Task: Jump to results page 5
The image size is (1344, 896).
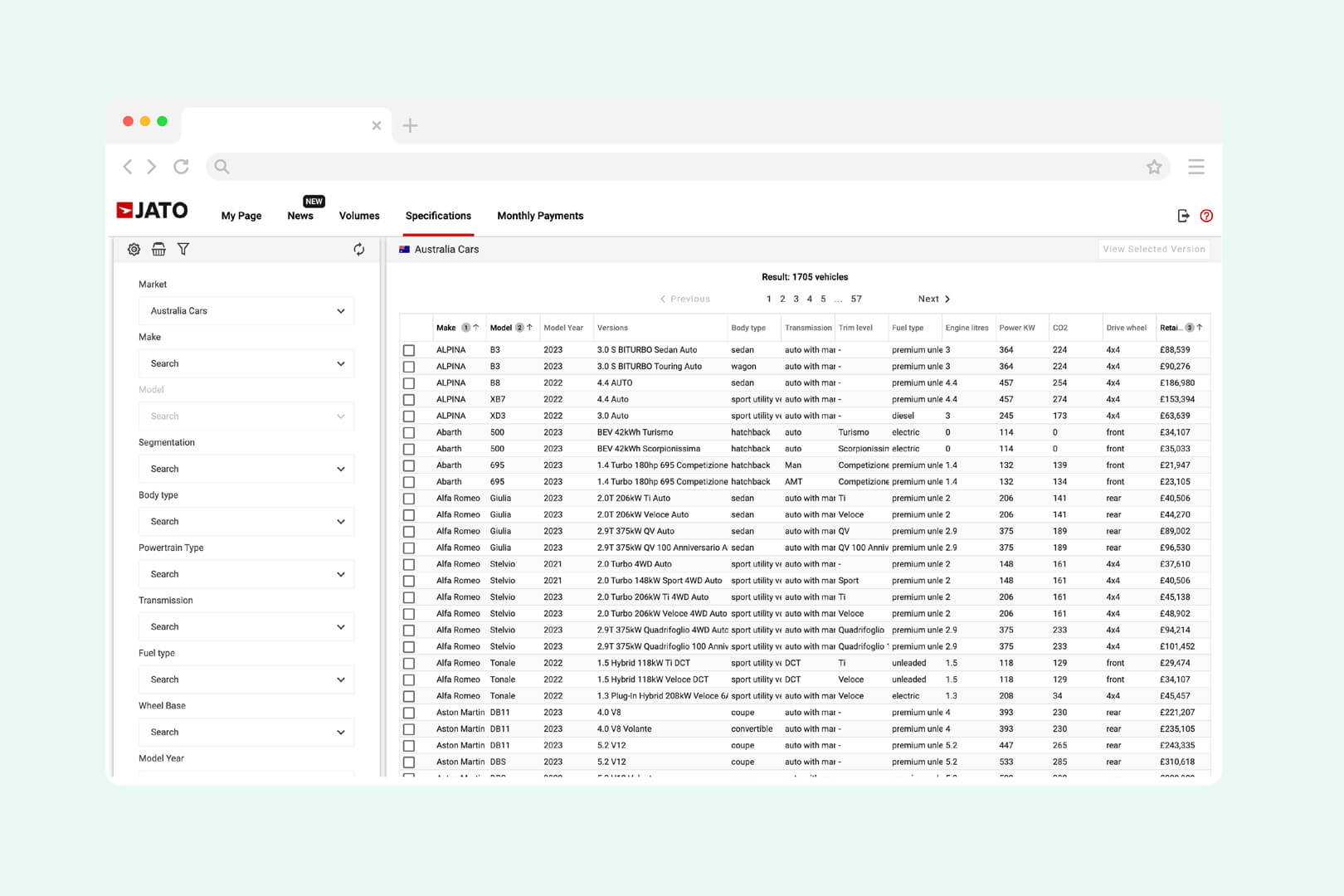Action: (x=822, y=299)
